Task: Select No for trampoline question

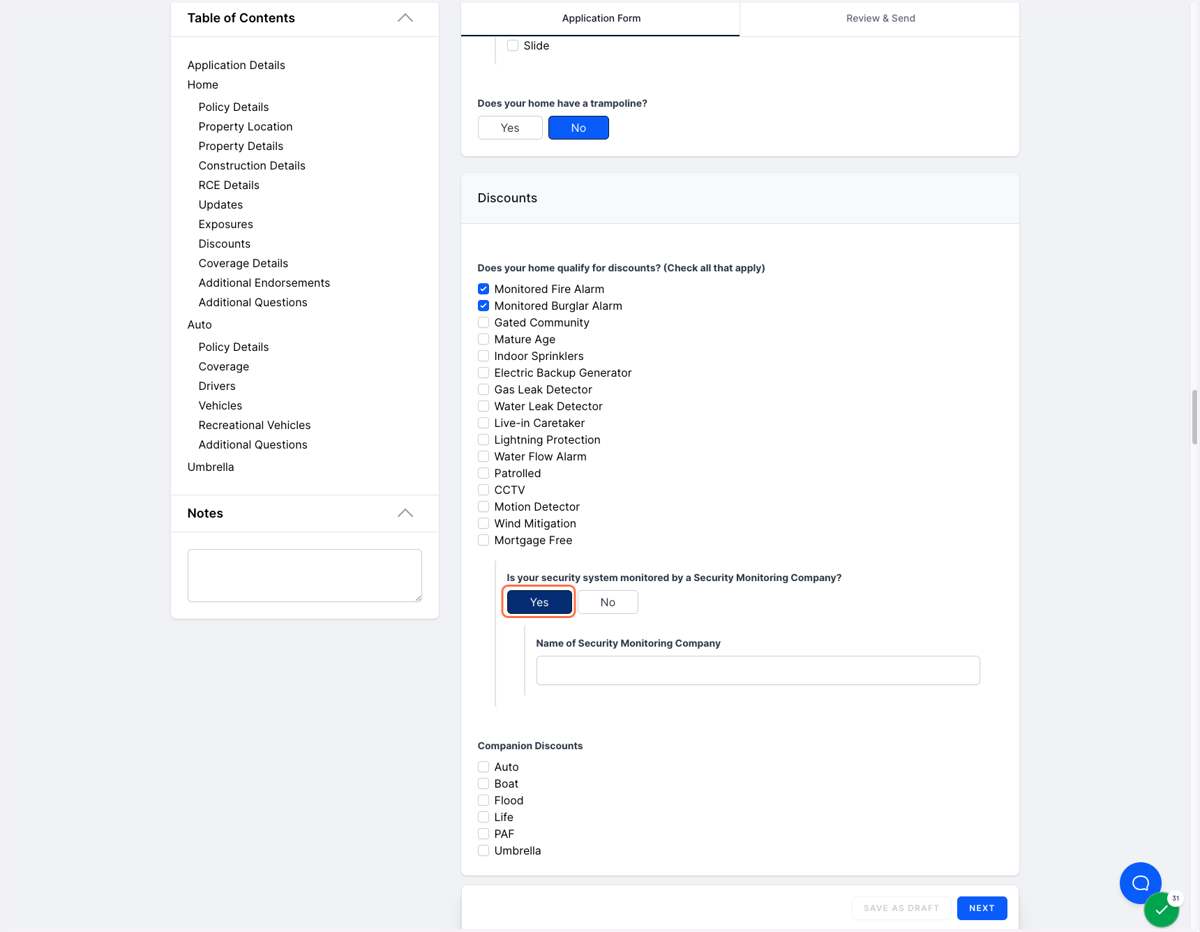Action: [x=578, y=128]
